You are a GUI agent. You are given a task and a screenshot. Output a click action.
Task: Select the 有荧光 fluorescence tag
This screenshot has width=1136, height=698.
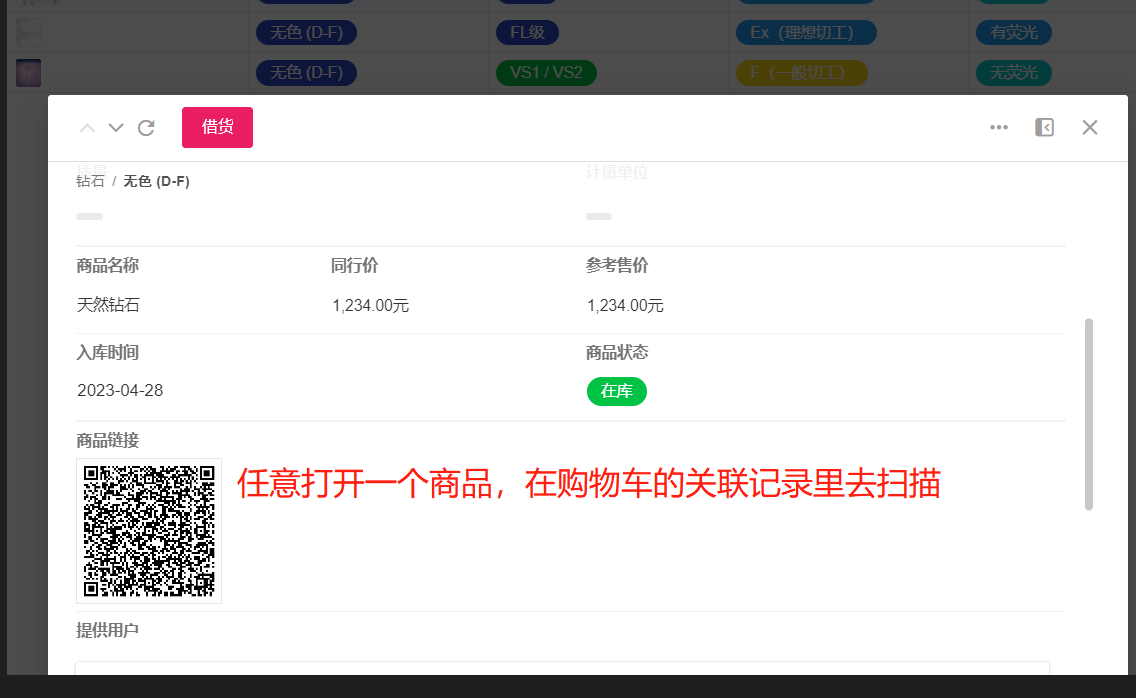click(1013, 32)
